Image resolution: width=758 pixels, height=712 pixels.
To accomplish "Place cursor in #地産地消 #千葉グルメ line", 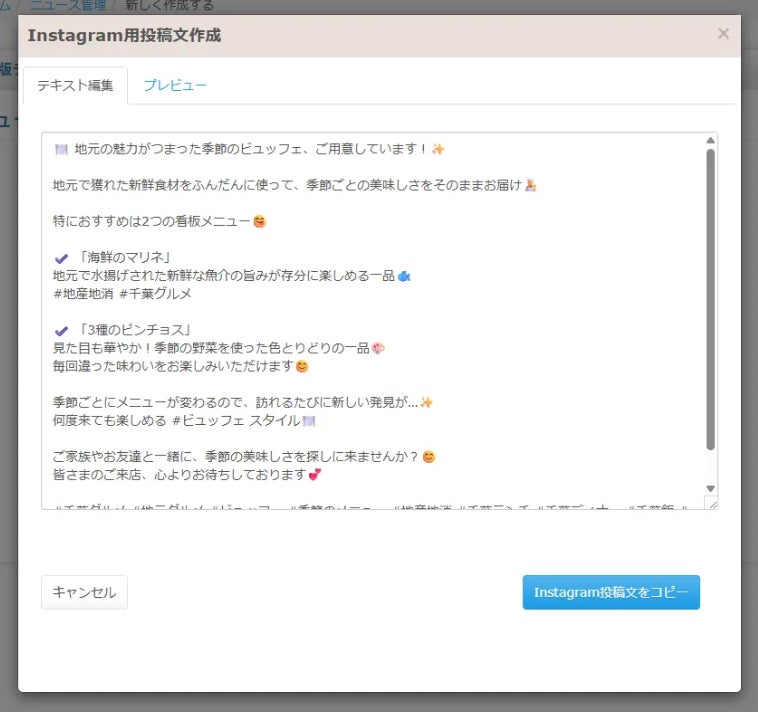I will click(122, 294).
